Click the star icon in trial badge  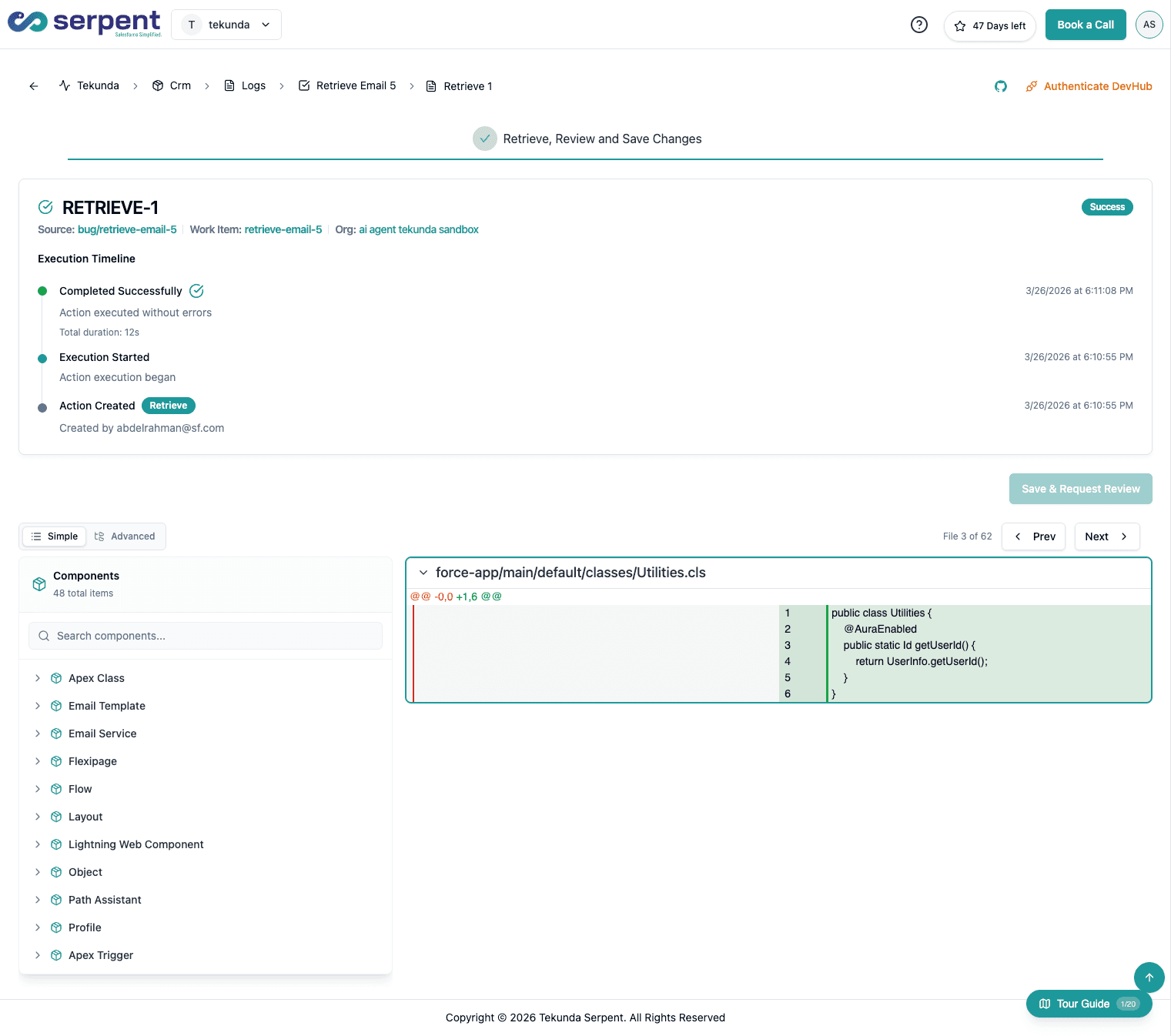(960, 26)
